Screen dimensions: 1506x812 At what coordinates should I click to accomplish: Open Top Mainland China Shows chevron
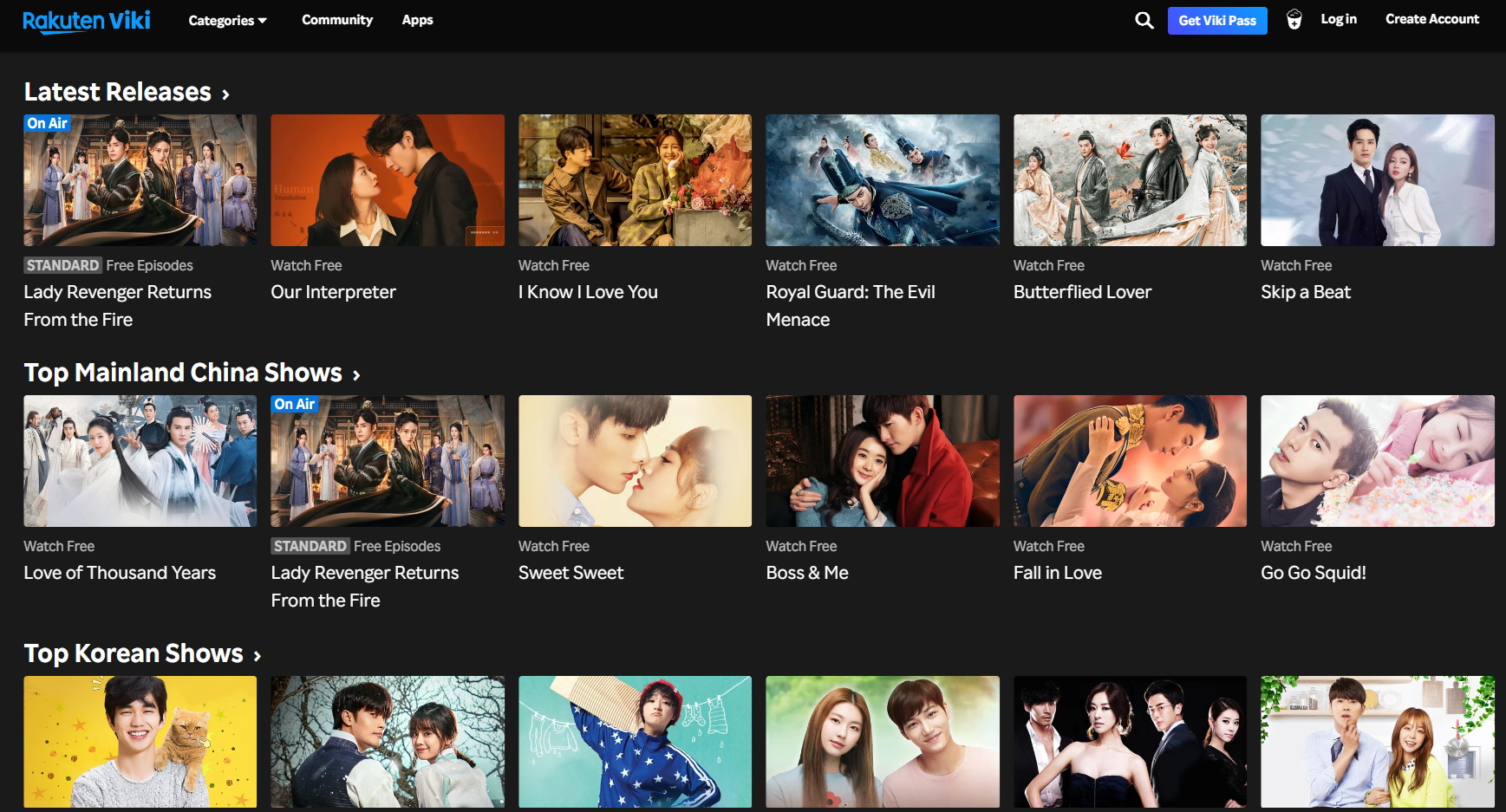tap(355, 375)
